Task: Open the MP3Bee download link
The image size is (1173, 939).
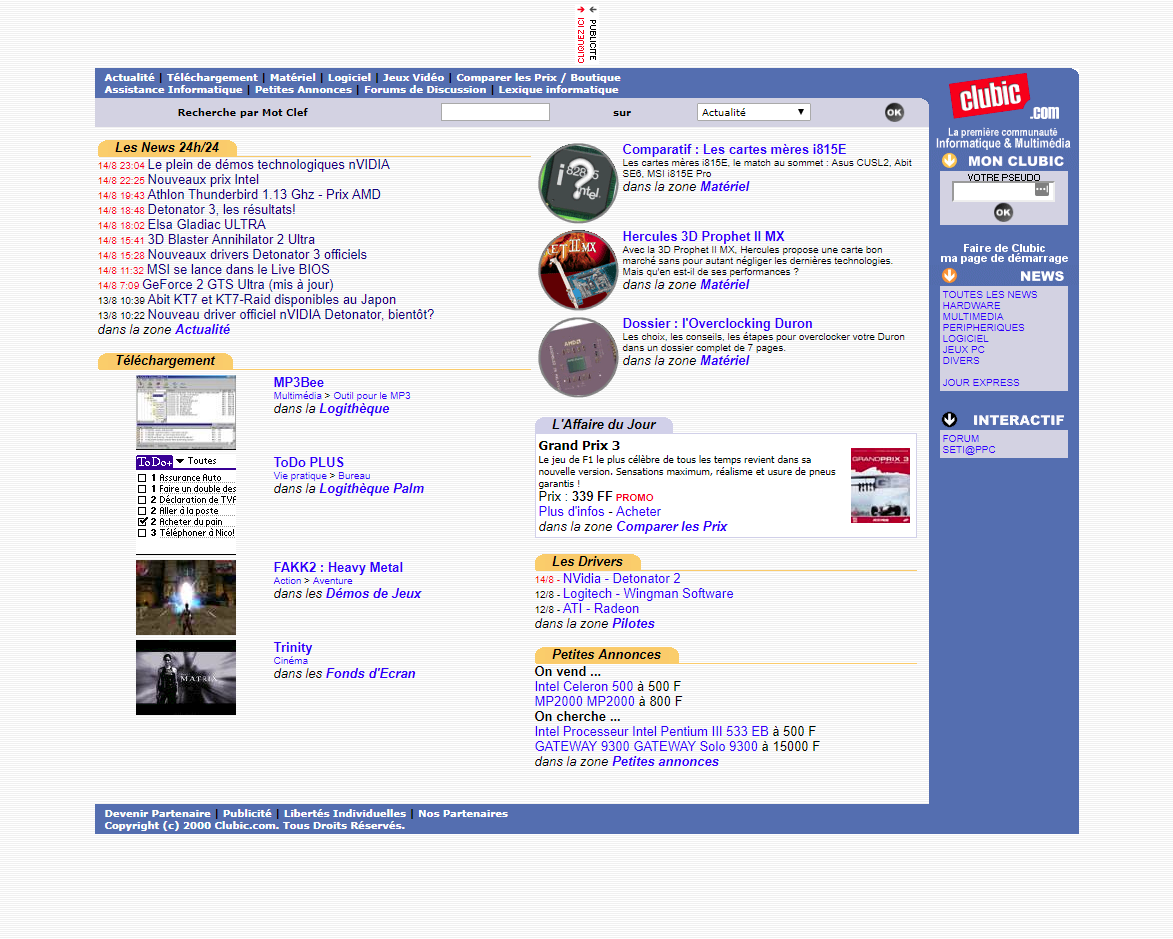Action: click(298, 382)
